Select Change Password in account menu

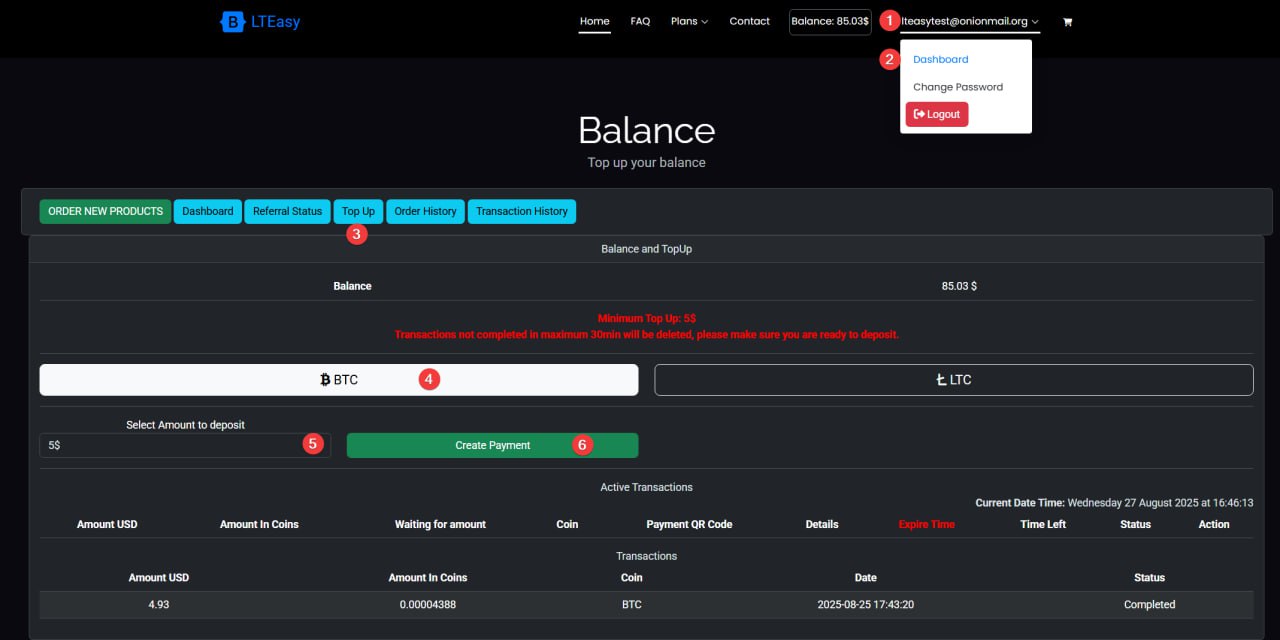(957, 87)
